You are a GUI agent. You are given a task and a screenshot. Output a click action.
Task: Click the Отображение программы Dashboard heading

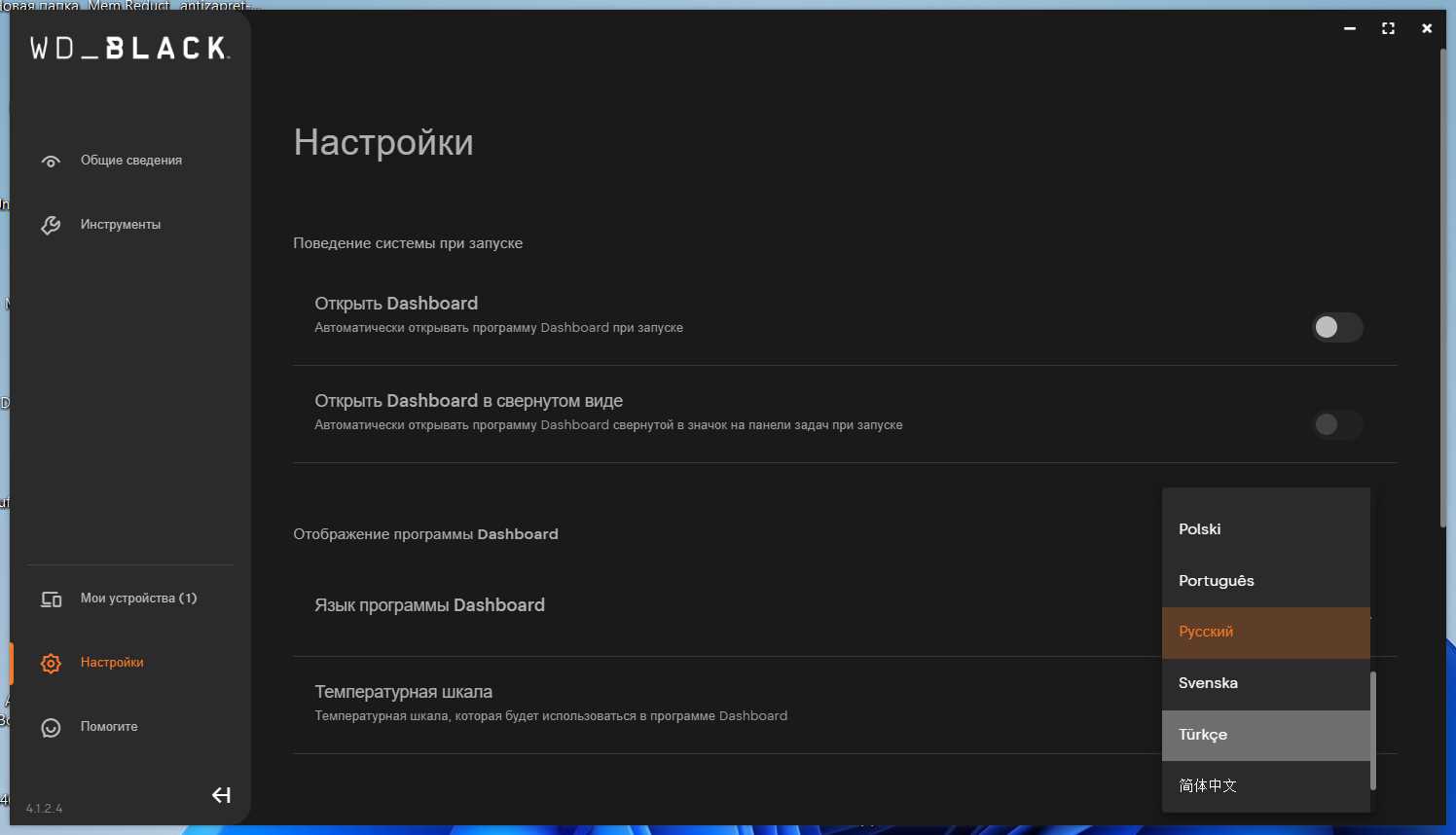425,534
